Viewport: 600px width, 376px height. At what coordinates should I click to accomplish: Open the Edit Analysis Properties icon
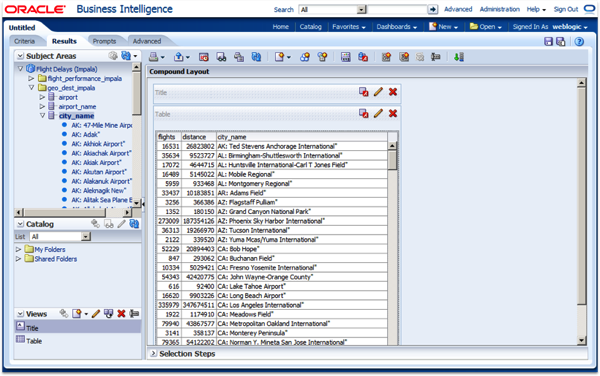346,57
